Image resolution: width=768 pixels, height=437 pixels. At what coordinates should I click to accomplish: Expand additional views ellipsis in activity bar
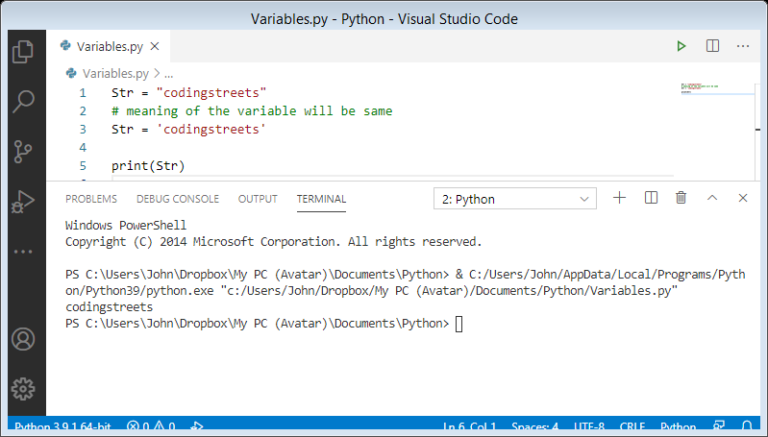click(x=22, y=251)
